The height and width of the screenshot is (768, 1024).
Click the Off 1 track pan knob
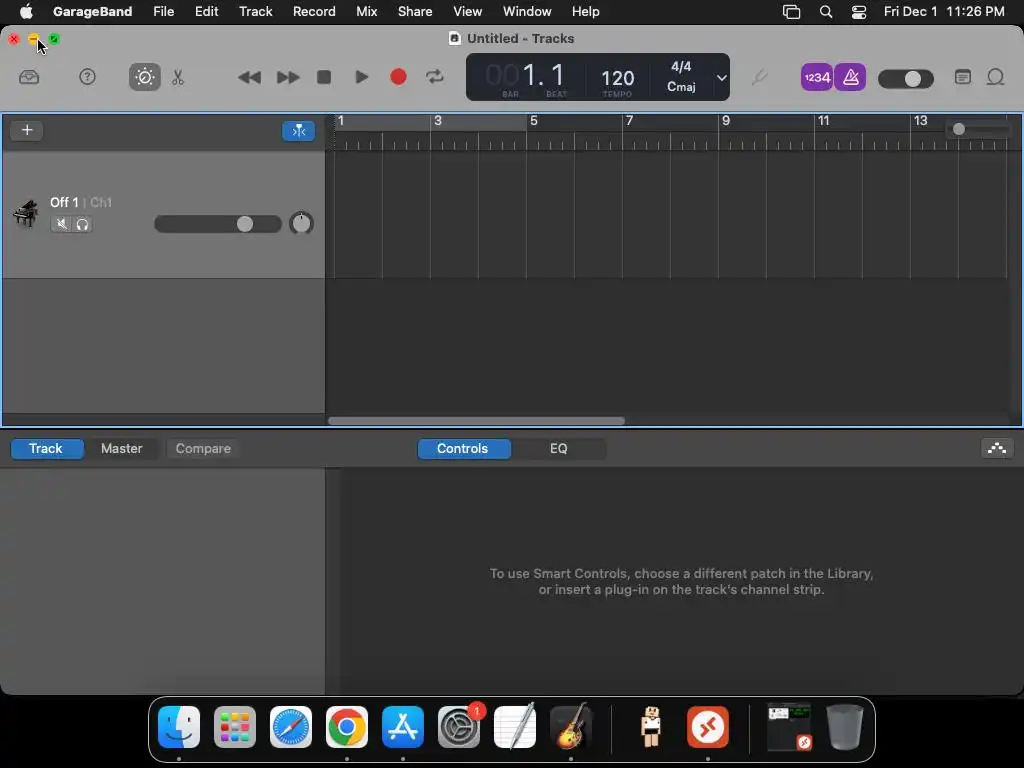pyautogui.click(x=301, y=223)
